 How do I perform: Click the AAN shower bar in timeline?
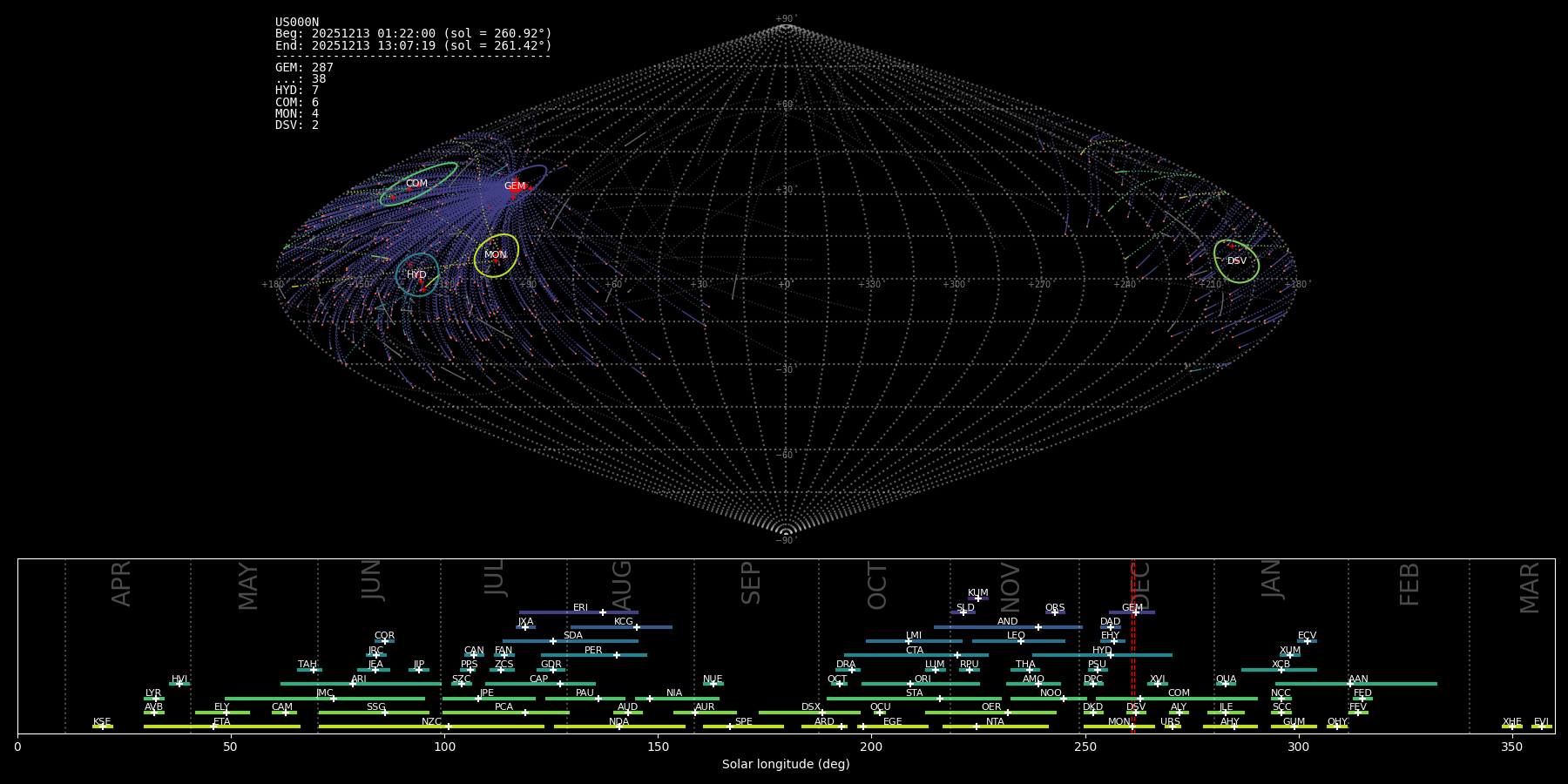coord(1356,684)
